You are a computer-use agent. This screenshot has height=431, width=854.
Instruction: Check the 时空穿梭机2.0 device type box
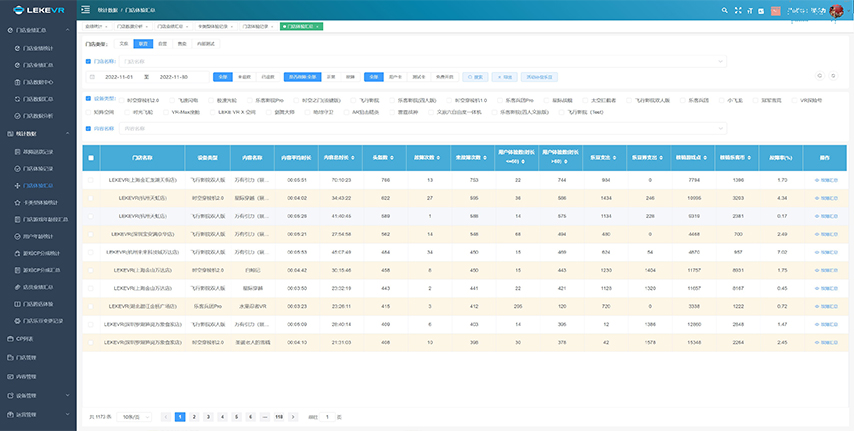click(x=120, y=100)
